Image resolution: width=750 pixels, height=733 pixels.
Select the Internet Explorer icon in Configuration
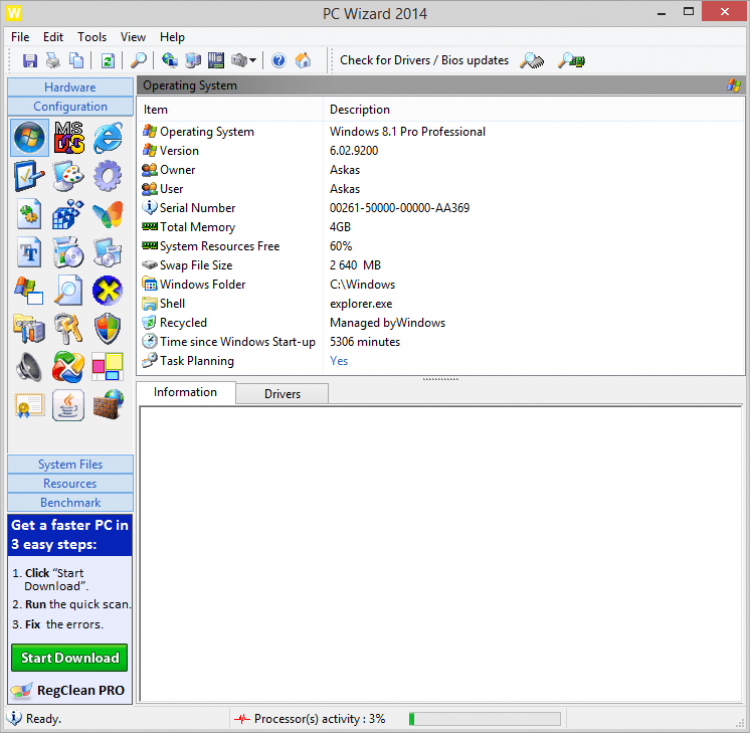108,138
